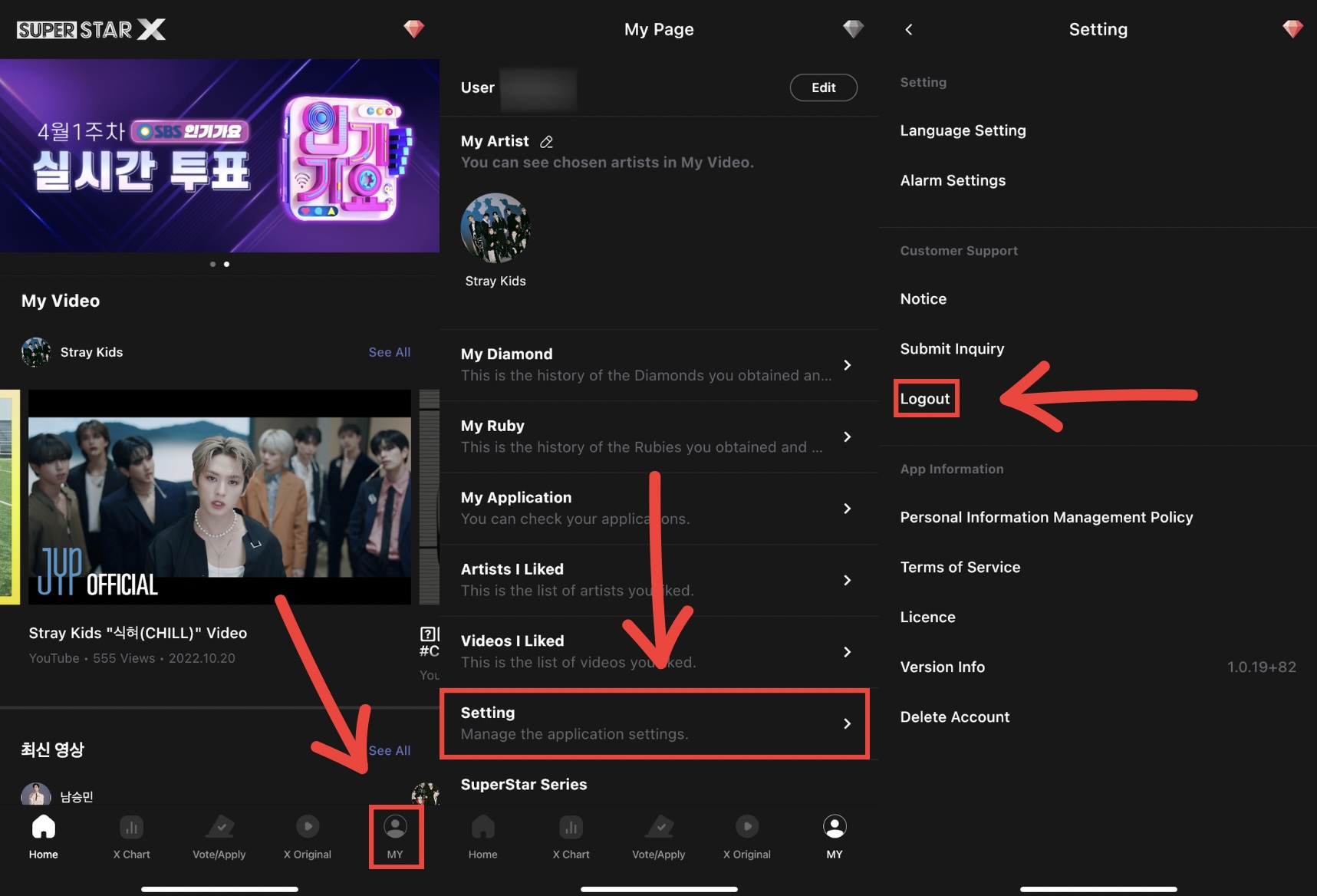This screenshot has height=896, width=1317.
Task: See all in the 최신 영상 section
Action: [x=390, y=750]
